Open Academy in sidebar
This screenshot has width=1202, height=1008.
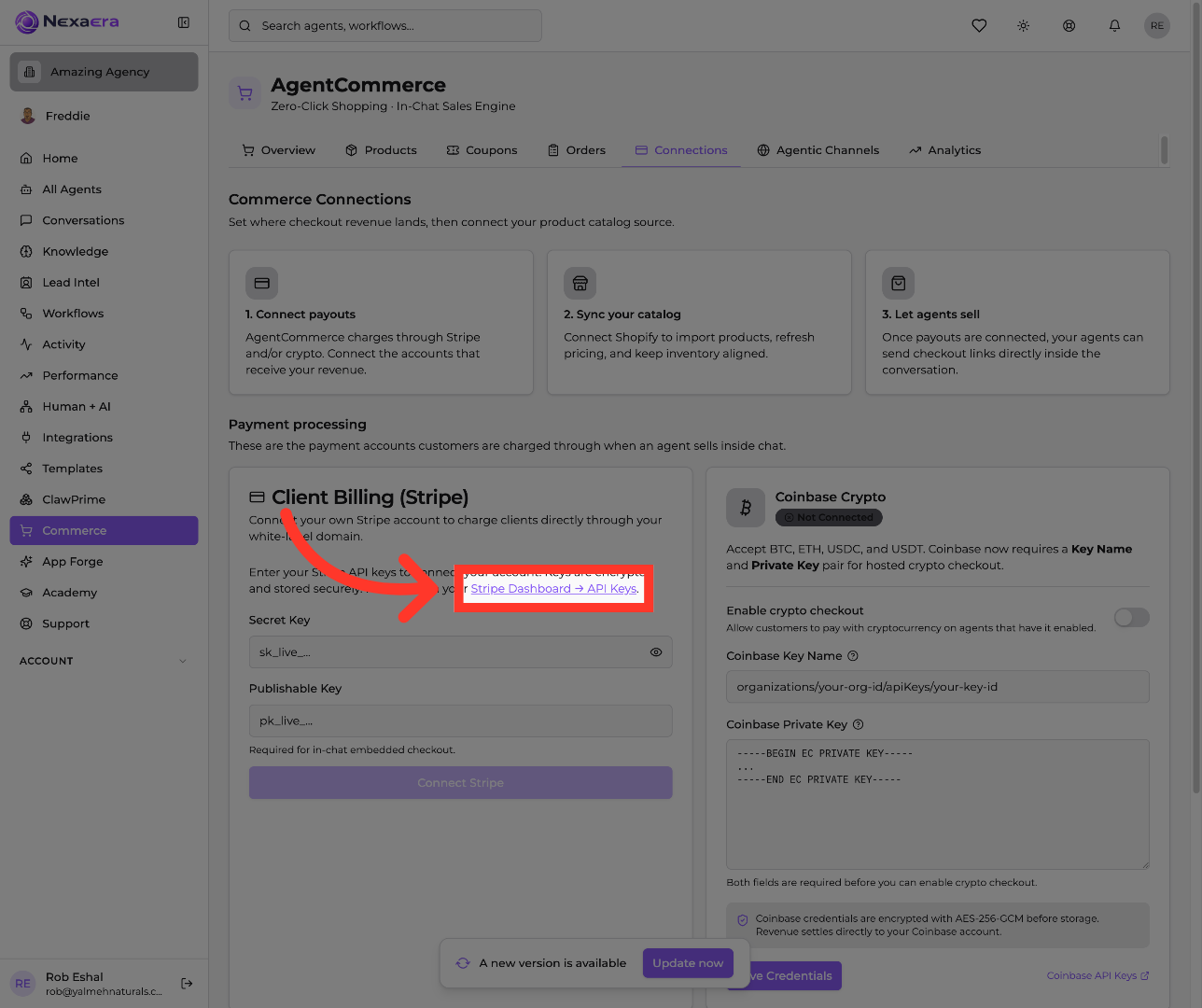tap(104, 593)
